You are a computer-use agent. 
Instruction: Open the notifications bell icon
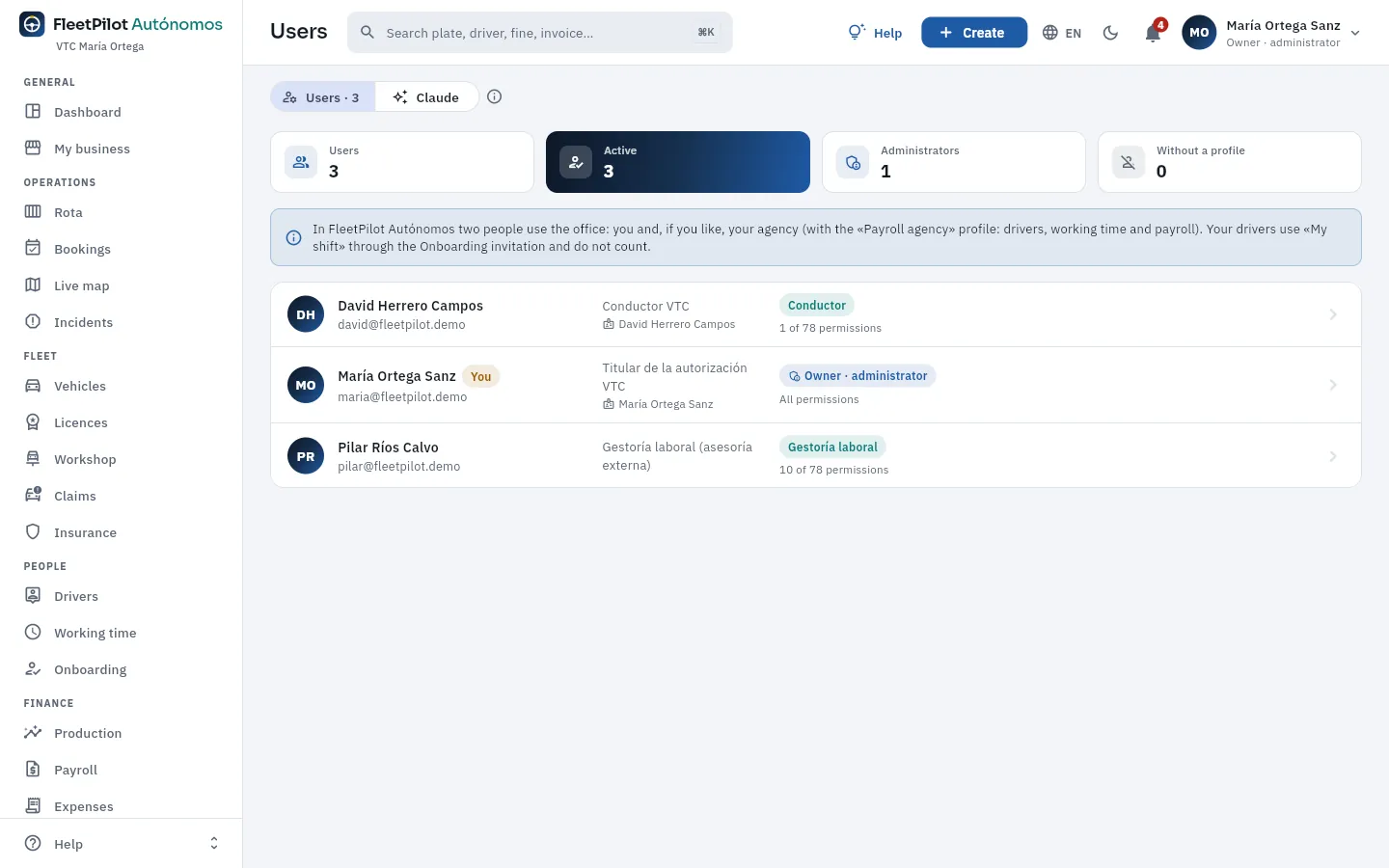pyautogui.click(x=1153, y=33)
